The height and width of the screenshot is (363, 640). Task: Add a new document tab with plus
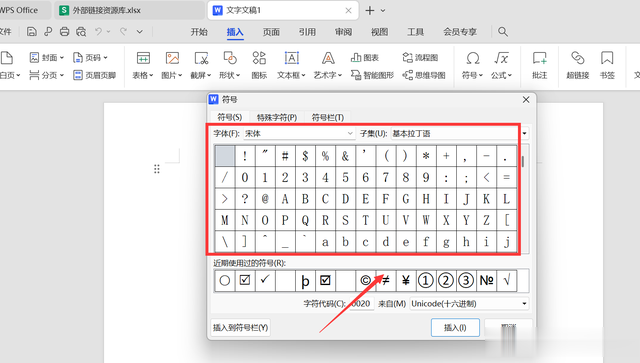point(370,11)
